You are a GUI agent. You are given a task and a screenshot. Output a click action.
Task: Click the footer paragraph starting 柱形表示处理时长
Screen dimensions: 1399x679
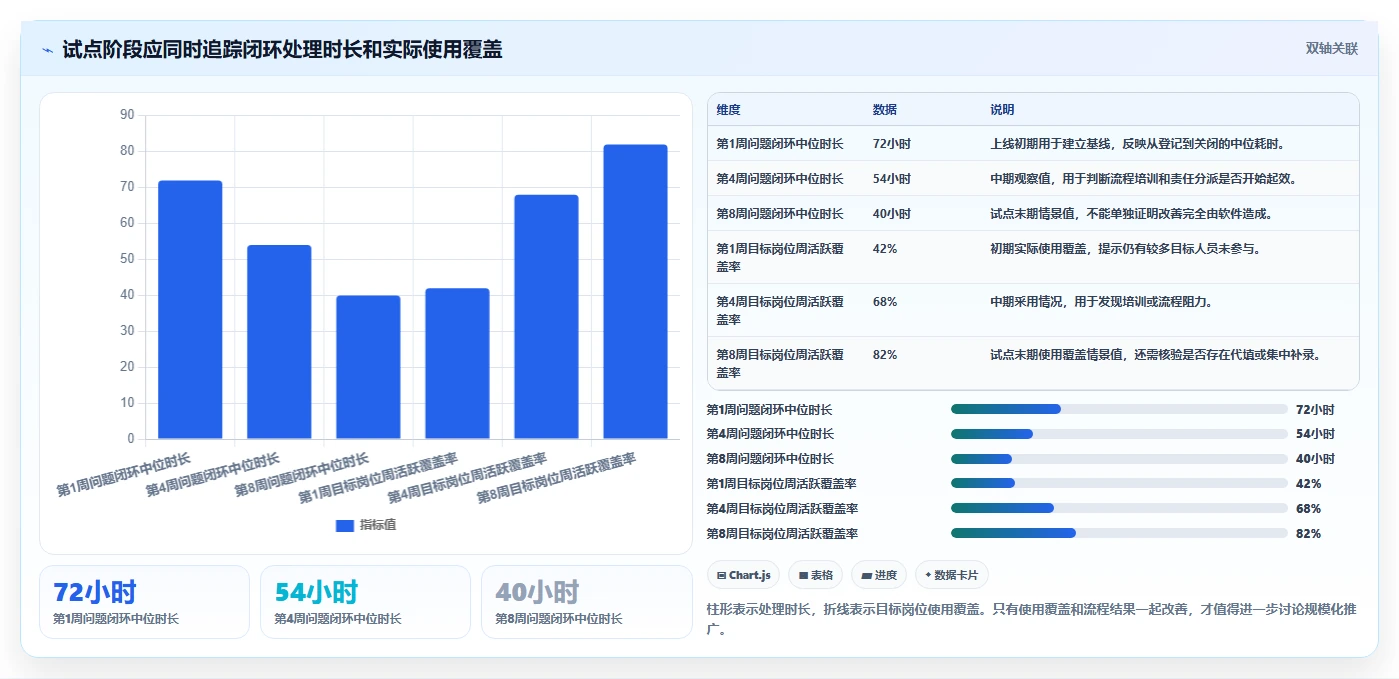(x=1032, y=619)
